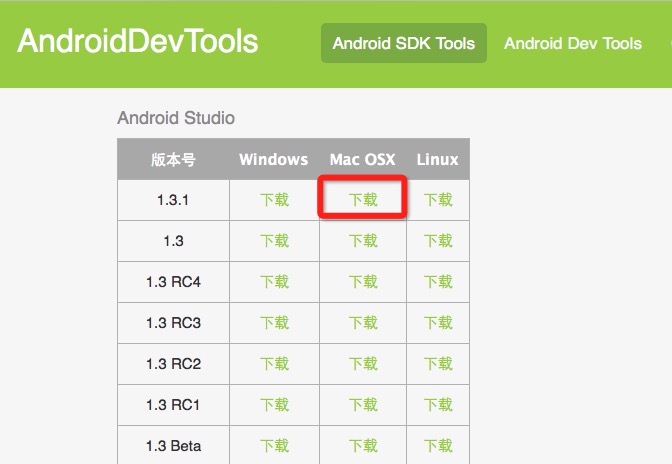Download 1.3 RC3 for Mac OSX
The width and height of the screenshot is (672, 464).
[x=363, y=323]
